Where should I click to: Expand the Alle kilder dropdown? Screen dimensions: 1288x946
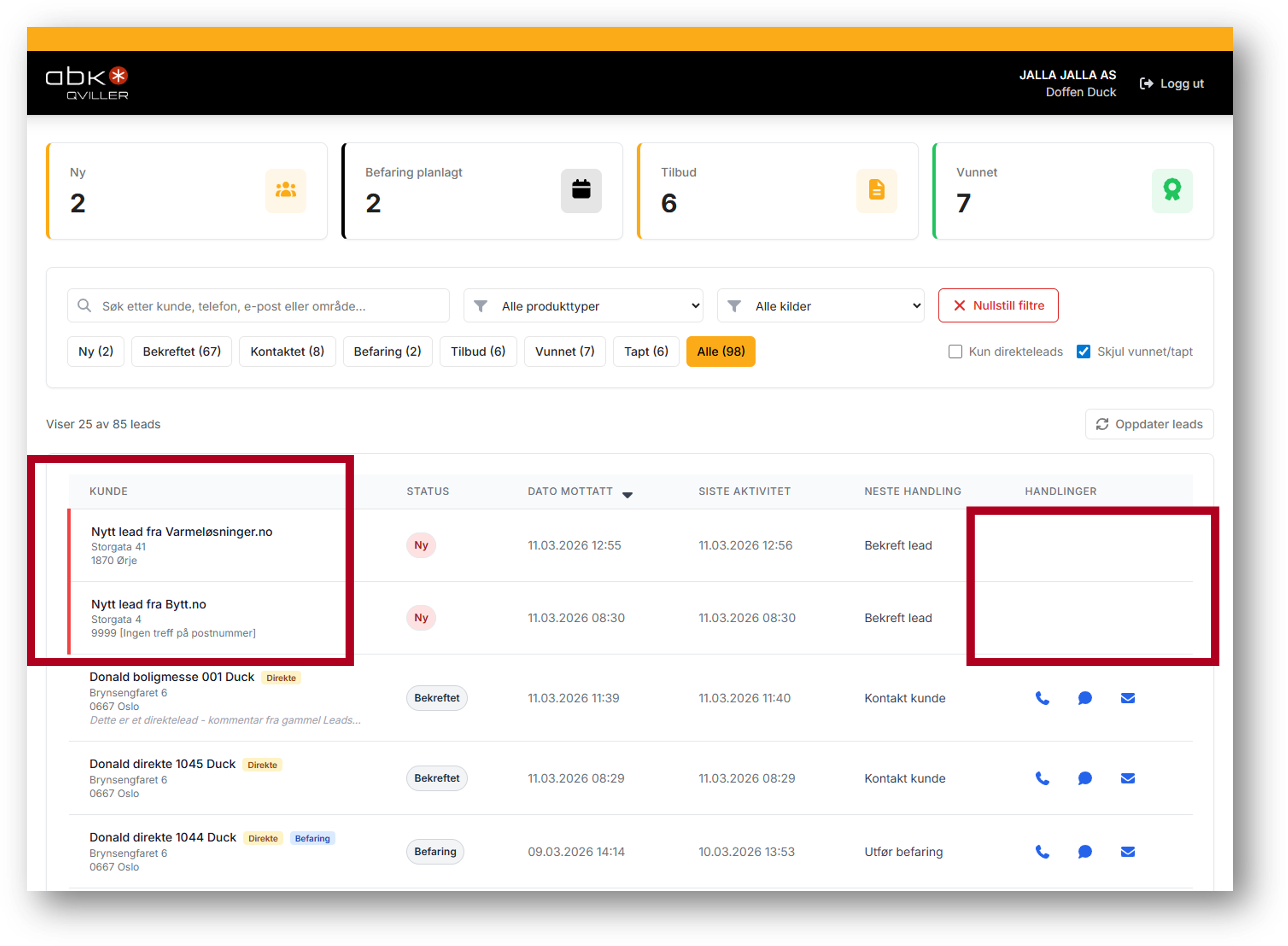pyautogui.click(x=820, y=306)
